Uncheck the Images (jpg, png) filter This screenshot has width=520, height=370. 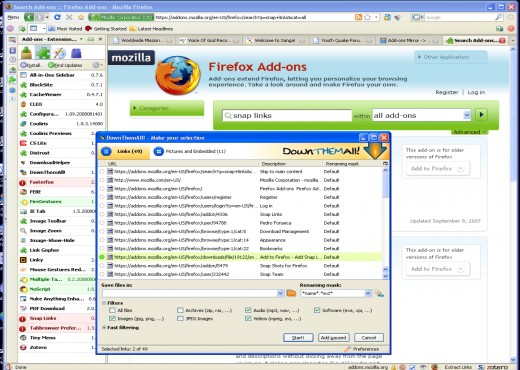tap(112, 319)
